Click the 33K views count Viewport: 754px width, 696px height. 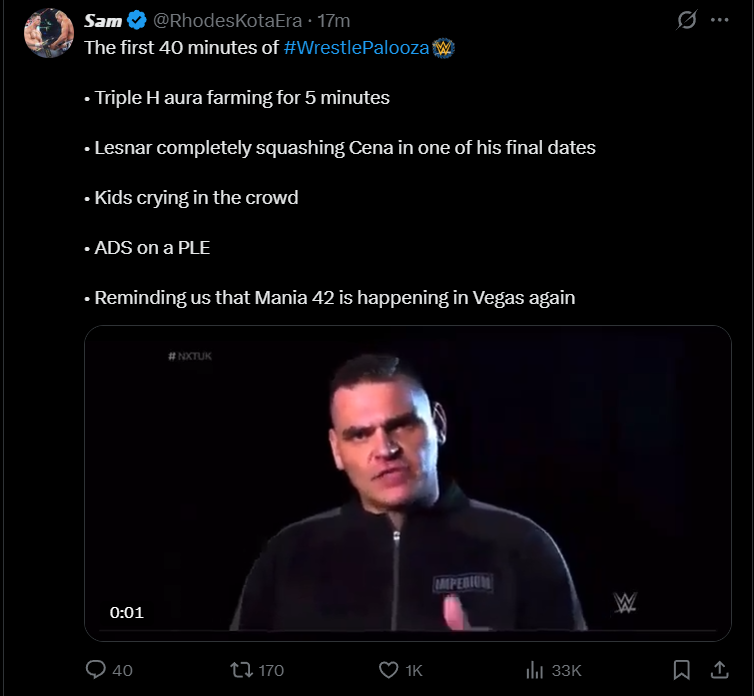pyautogui.click(x=566, y=670)
